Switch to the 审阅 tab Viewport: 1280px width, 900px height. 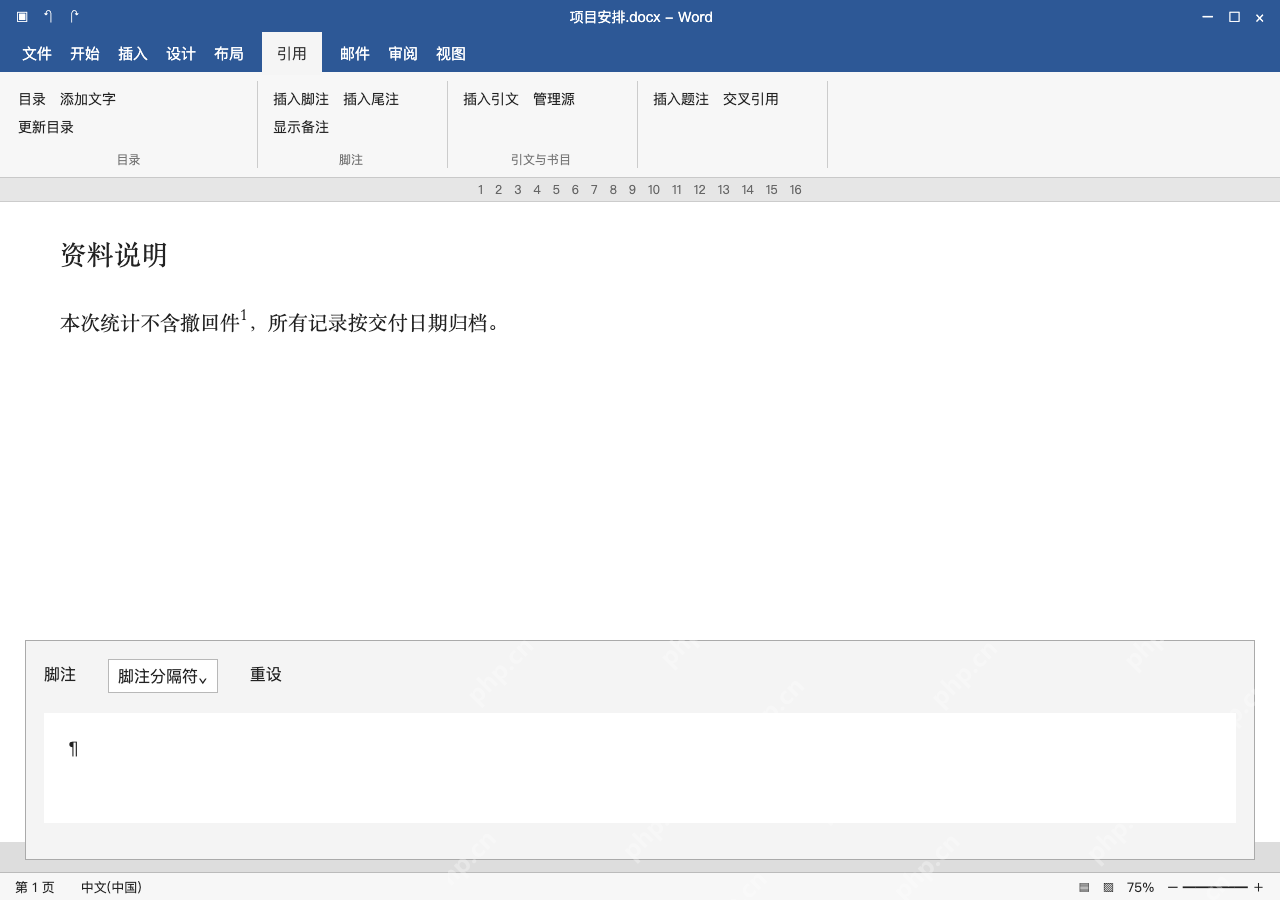point(403,54)
